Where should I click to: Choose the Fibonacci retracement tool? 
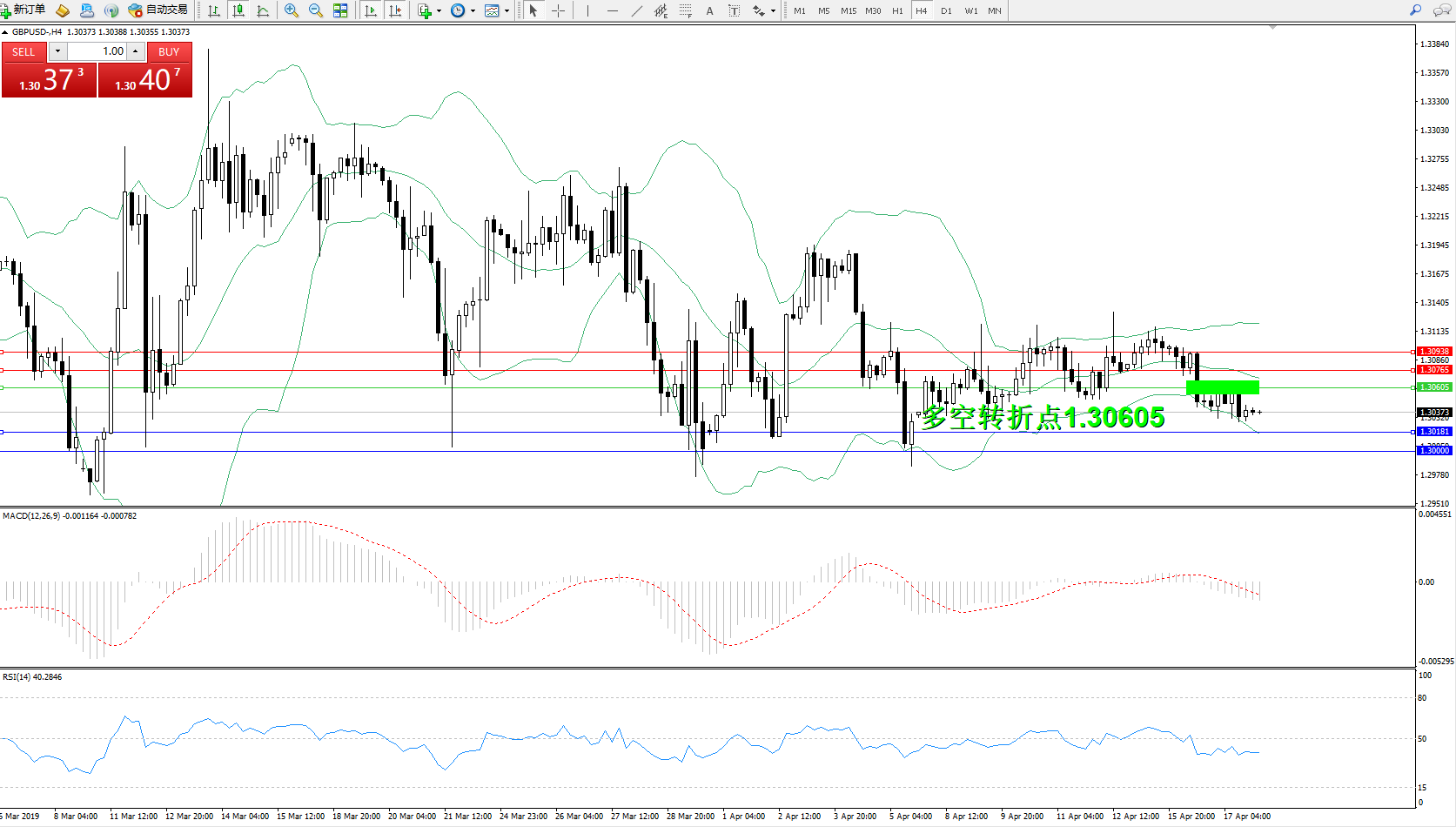point(686,10)
